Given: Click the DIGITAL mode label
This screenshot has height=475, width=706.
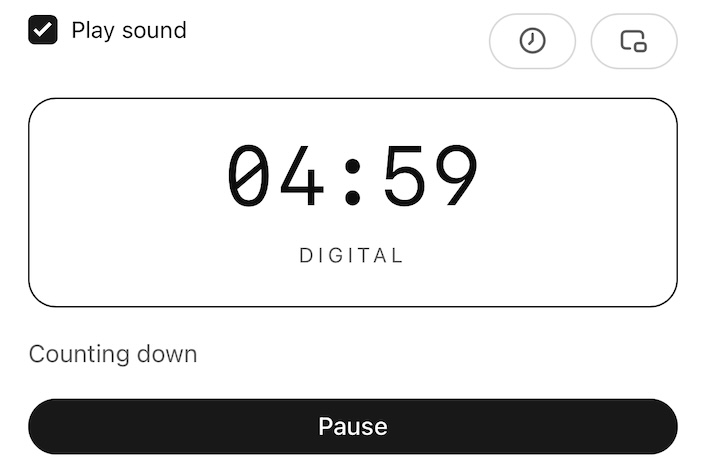Looking at the screenshot, I should pyautogui.click(x=352, y=256).
